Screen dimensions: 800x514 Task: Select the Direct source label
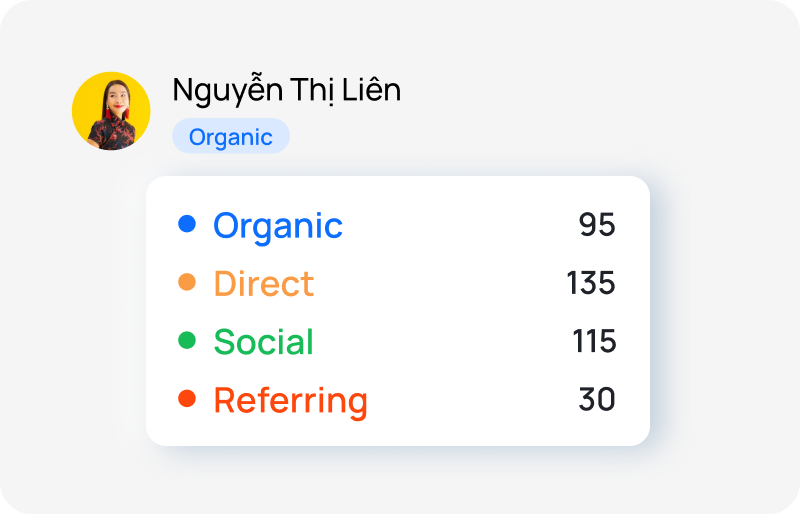click(263, 284)
